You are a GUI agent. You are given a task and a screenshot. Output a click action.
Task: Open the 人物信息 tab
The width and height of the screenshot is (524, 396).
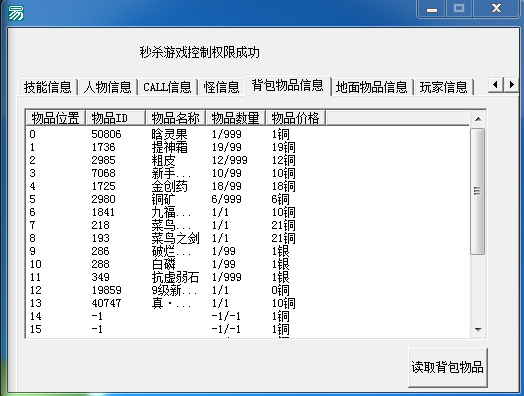tap(108, 87)
